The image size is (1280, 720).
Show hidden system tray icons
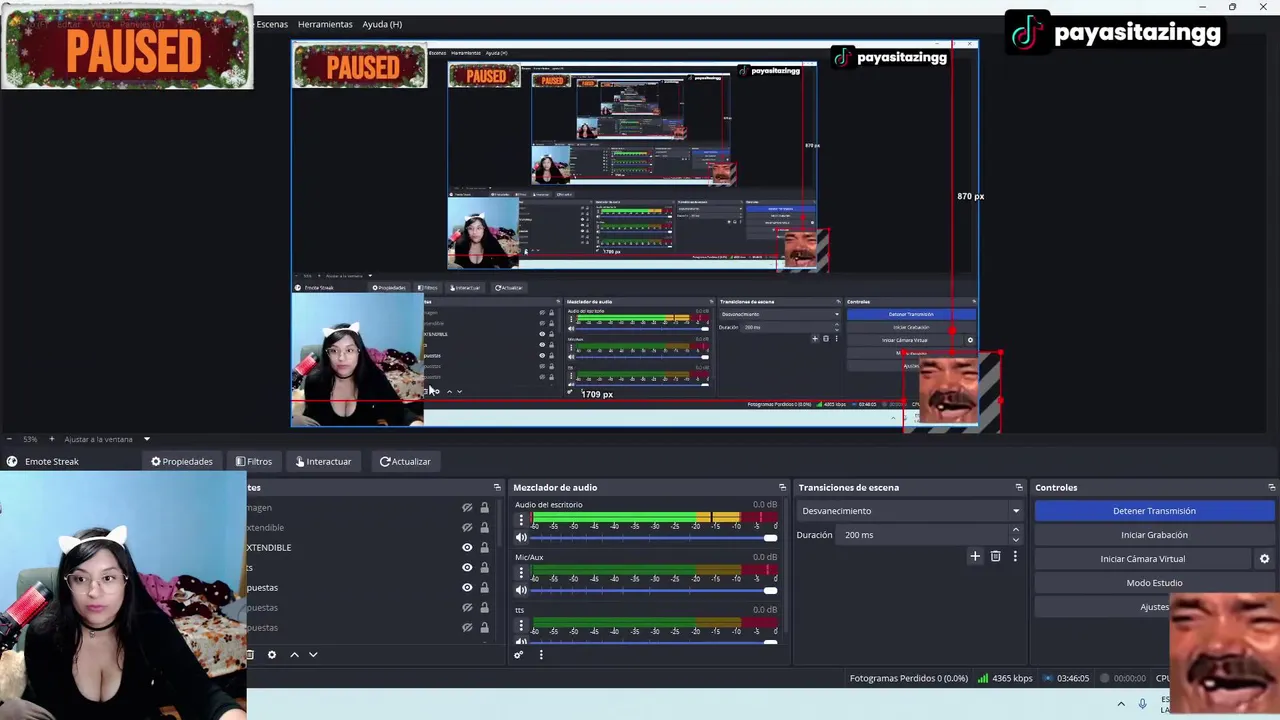tap(1121, 704)
